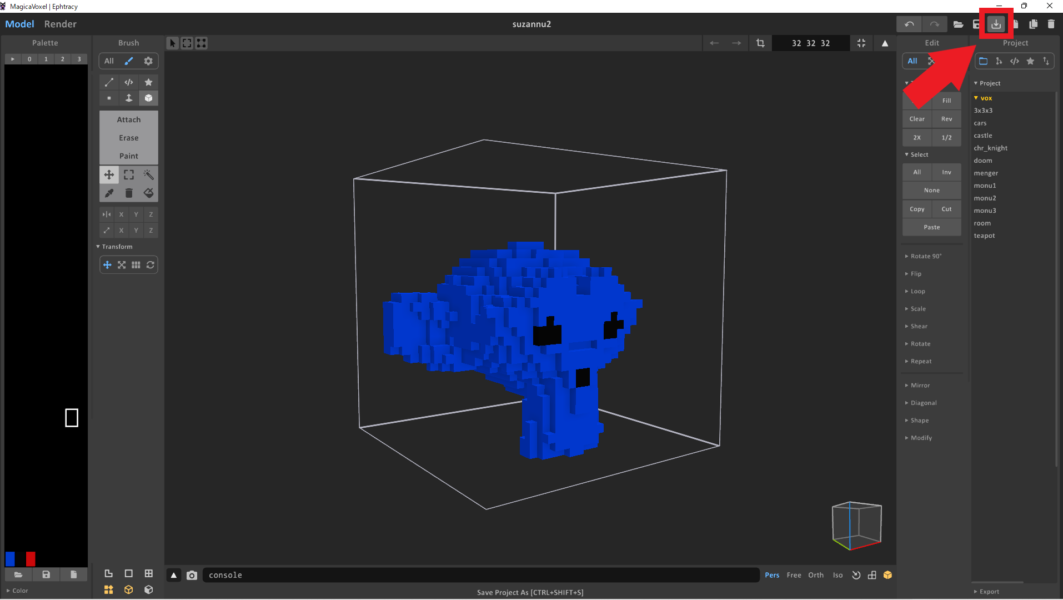Pick the blue color swatch in the palette
Screen dimensions: 1063x600
[10, 559]
